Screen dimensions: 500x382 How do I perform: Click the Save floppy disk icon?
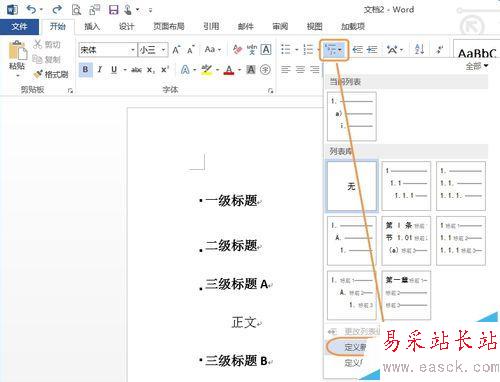pyautogui.click(x=113, y=10)
